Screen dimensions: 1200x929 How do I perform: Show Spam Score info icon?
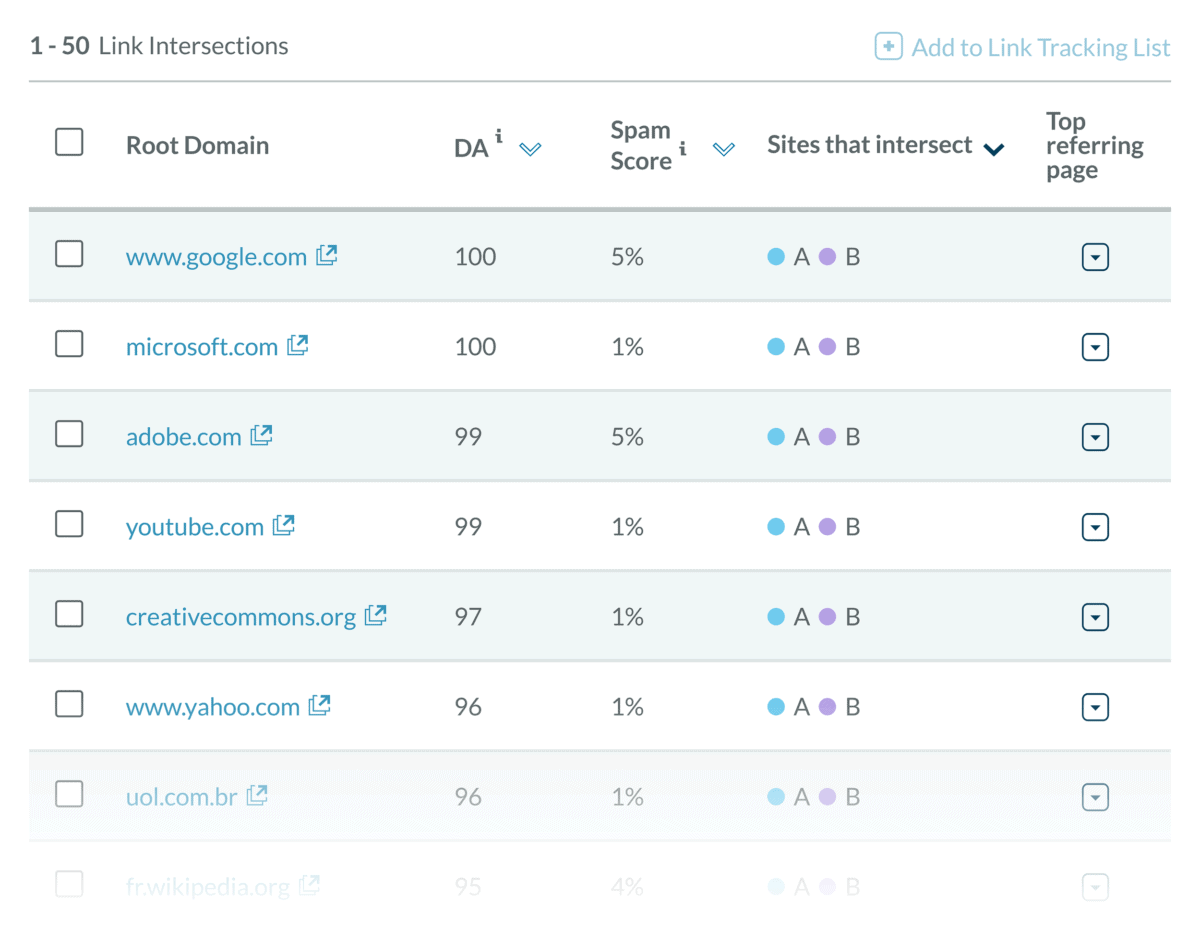click(683, 149)
